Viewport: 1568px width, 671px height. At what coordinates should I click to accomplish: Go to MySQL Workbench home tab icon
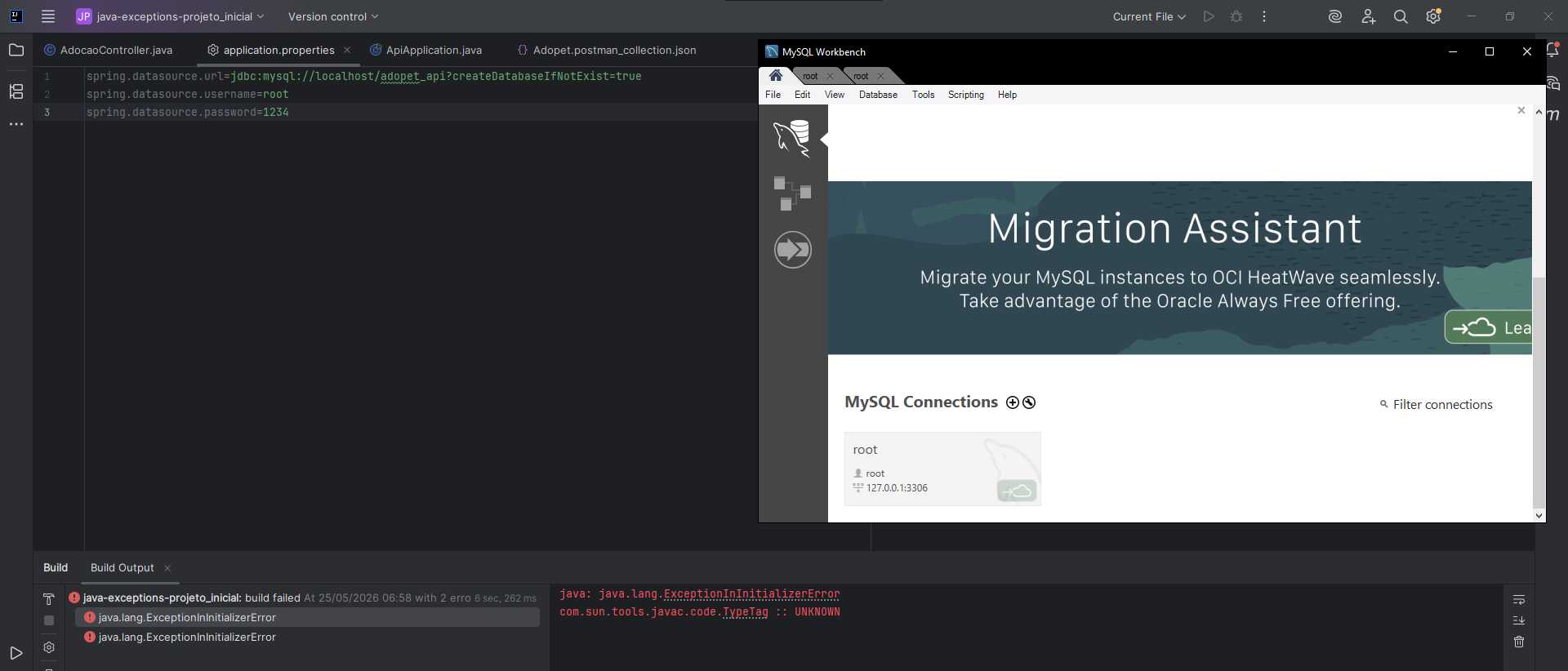tap(776, 76)
